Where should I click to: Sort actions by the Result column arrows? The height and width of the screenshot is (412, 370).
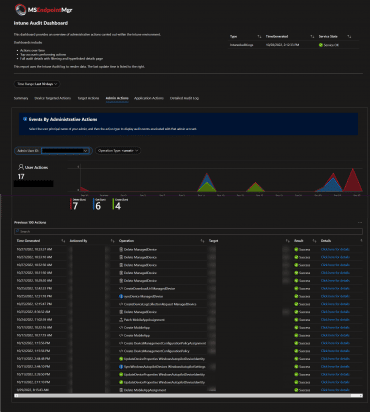[x=314, y=241]
